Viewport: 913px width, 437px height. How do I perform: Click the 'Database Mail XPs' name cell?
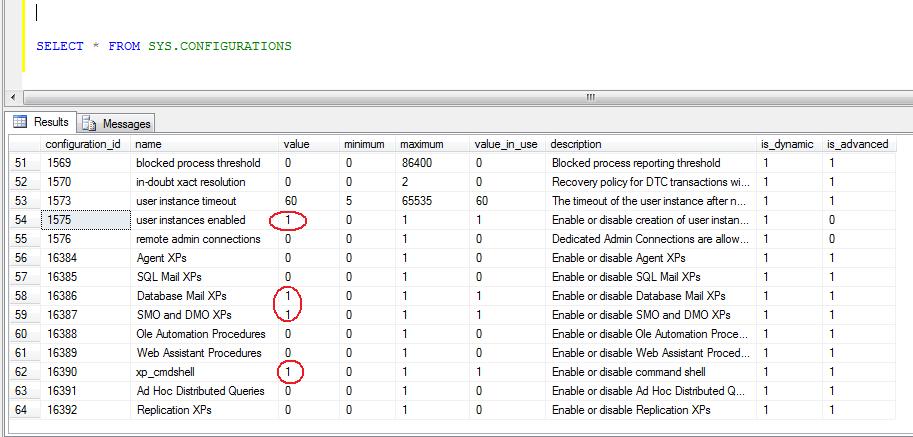pyautogui.click(x=206, y=296)
